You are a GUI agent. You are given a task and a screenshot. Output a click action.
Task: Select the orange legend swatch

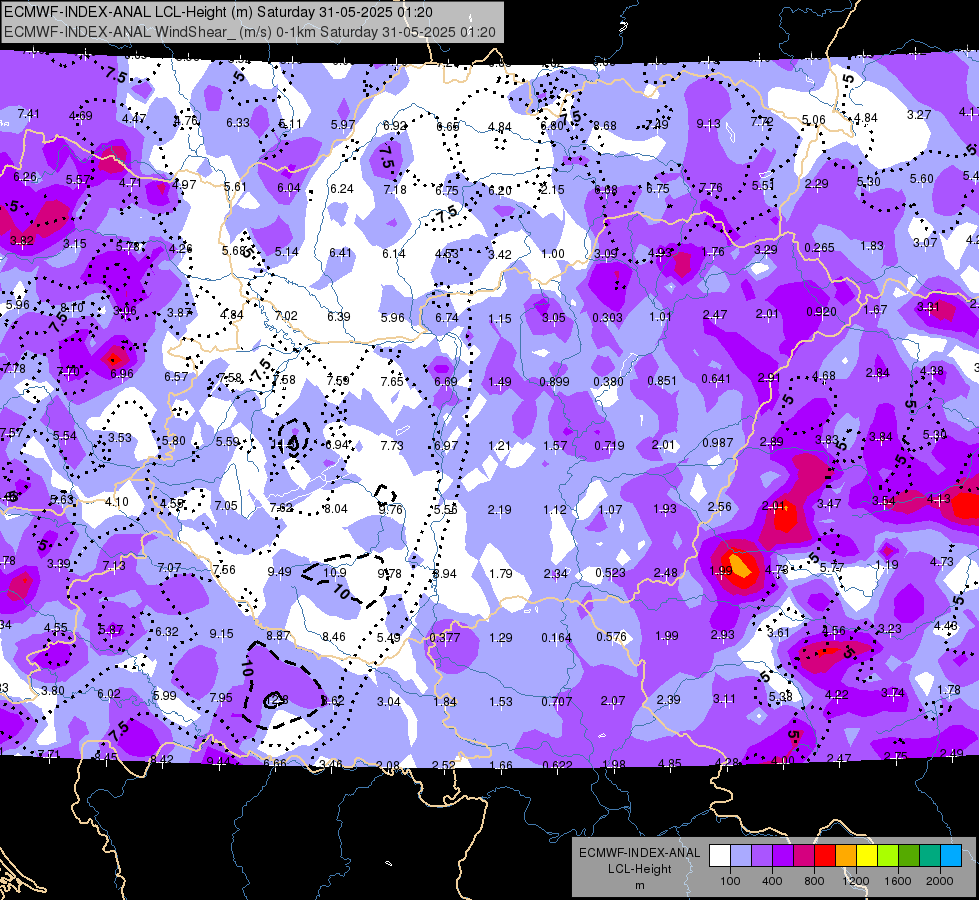click(x=846, y=856)
